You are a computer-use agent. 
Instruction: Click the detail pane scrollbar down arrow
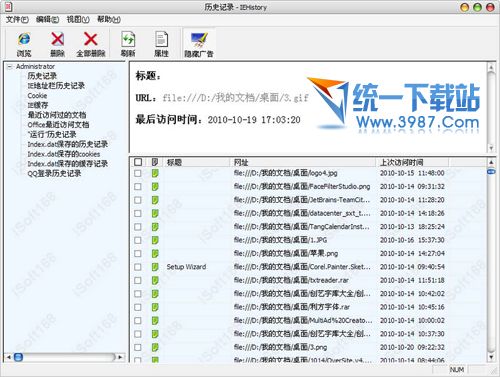coord(491,148)
